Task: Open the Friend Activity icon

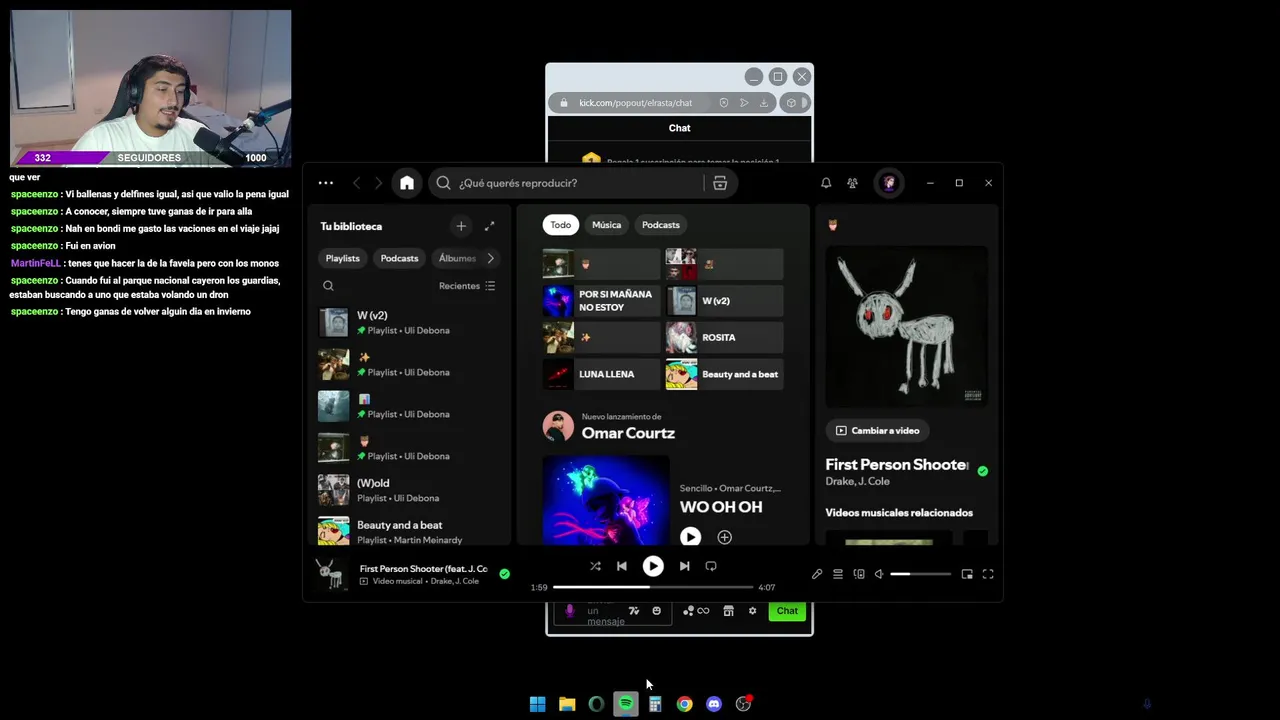Action: pyautogui.click(x=853, y=183)
